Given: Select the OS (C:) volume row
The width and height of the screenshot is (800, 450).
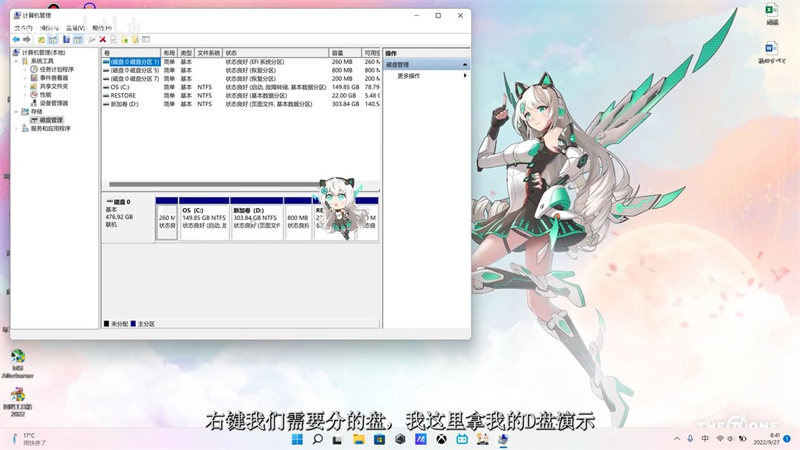Looking at the screenshot, I should click(x=241, y=87).
